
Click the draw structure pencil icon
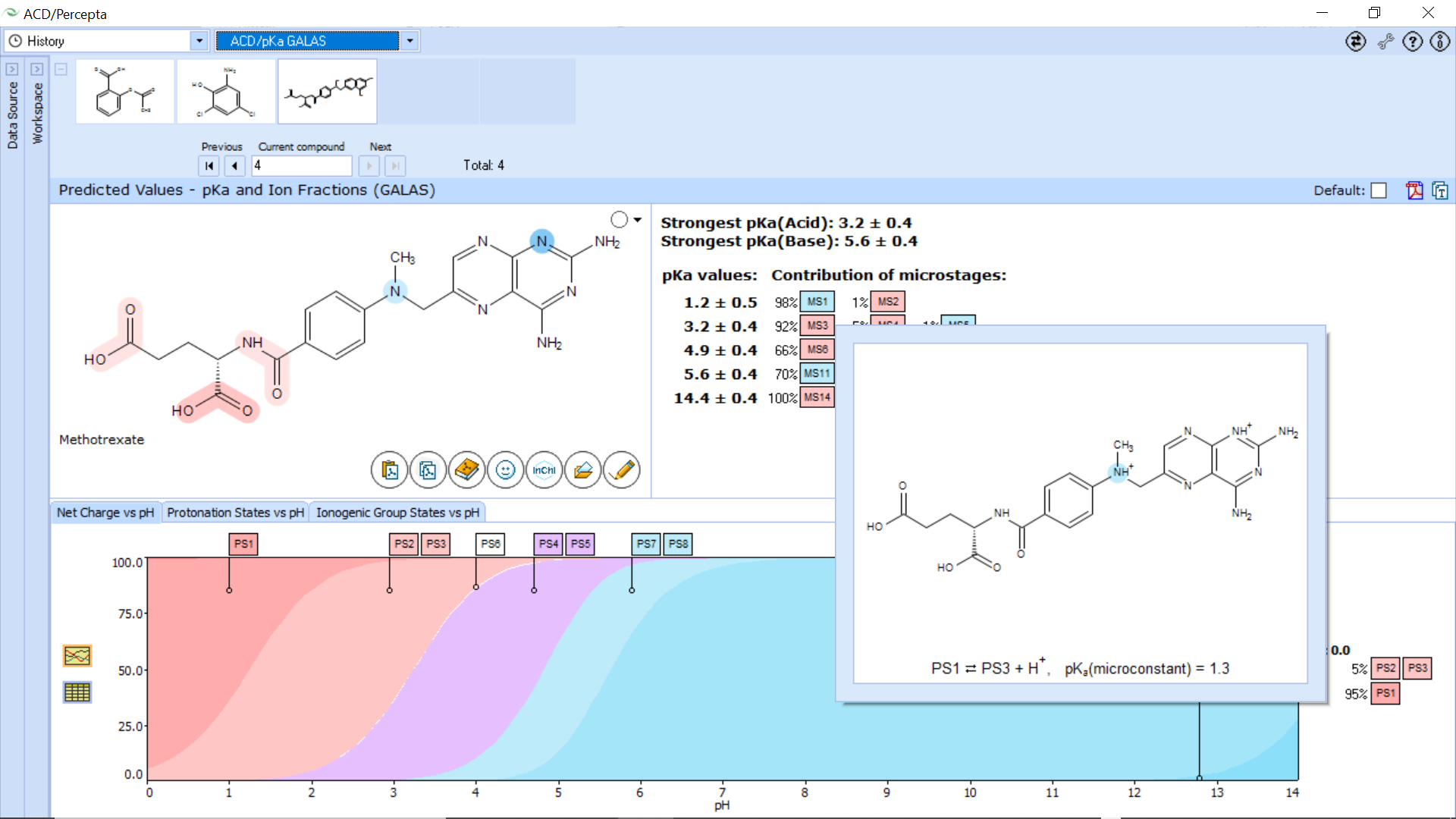(621, 470)
